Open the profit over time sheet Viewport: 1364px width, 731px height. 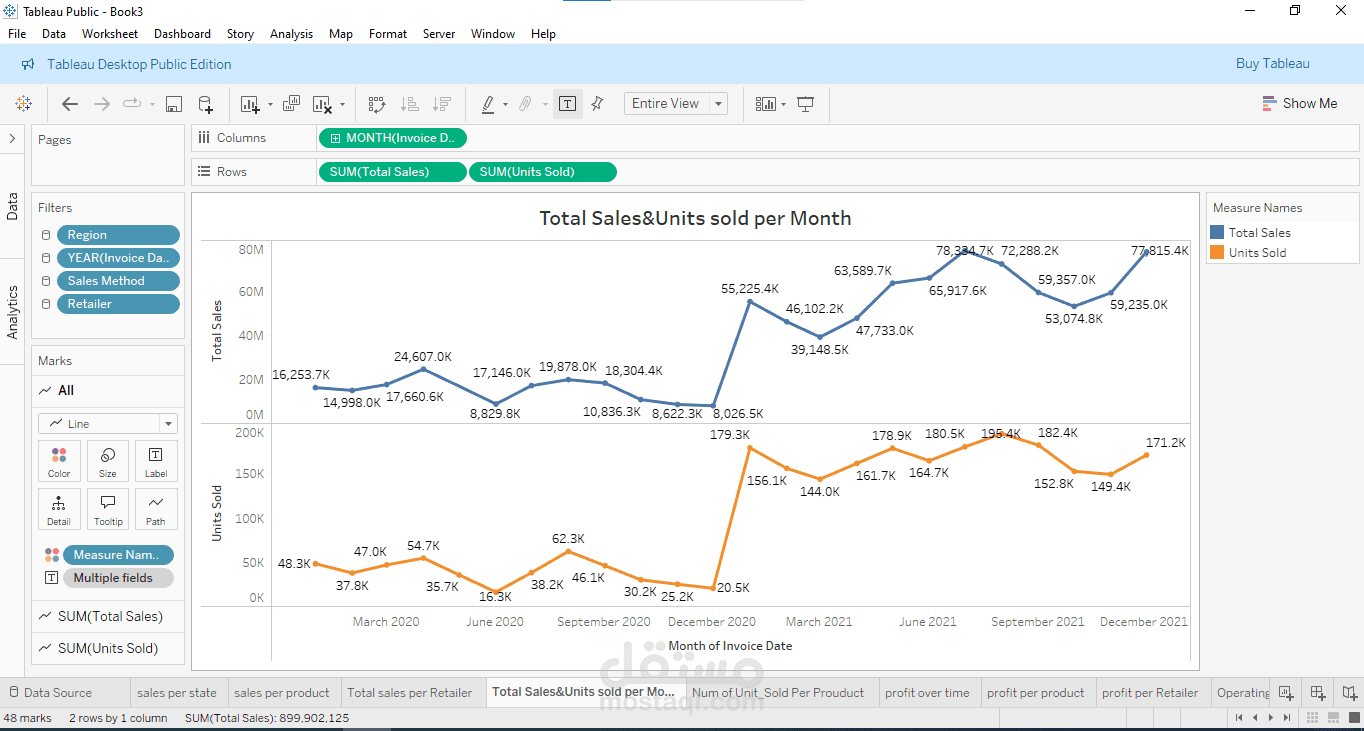927,692
